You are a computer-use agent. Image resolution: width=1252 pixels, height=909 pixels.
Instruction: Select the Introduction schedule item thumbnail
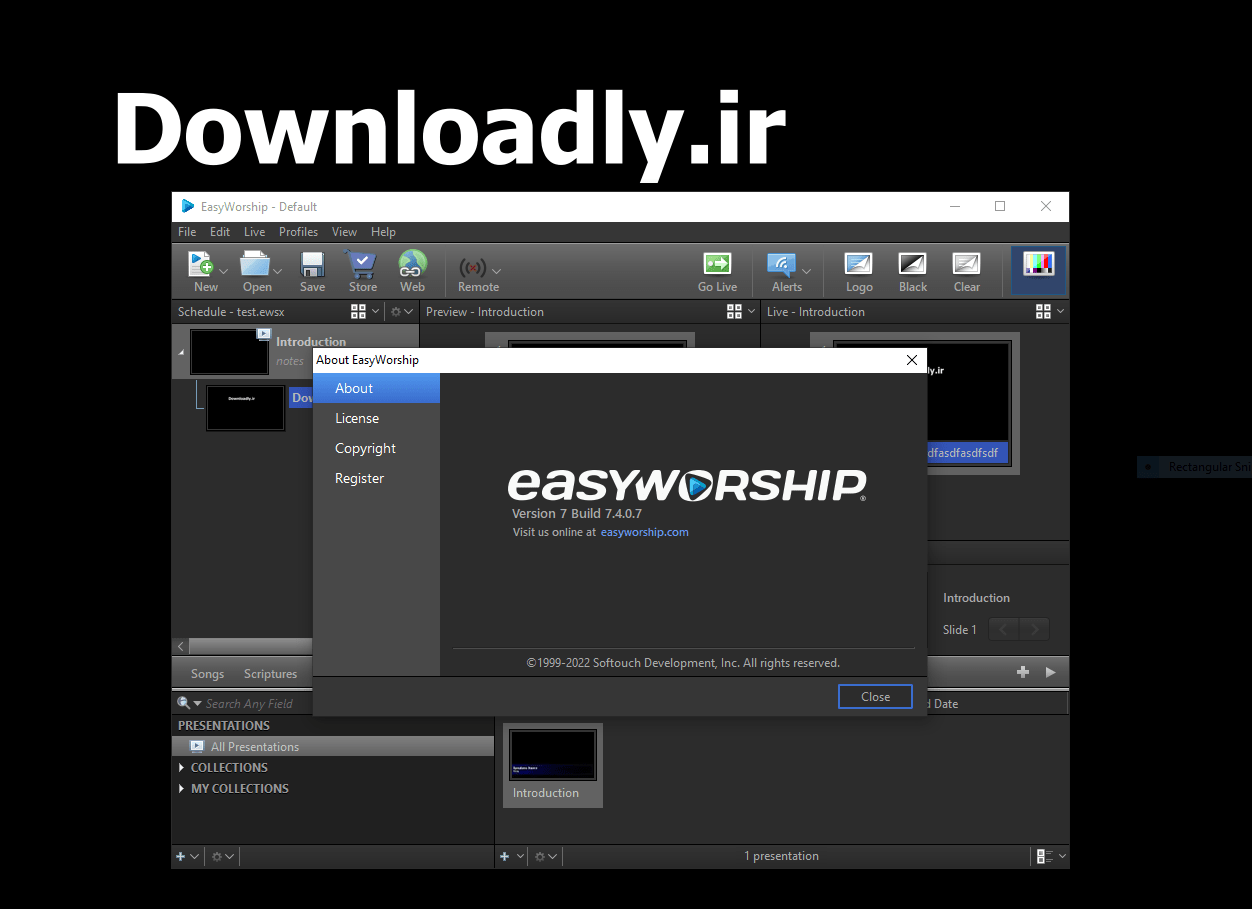pos(229,352)
